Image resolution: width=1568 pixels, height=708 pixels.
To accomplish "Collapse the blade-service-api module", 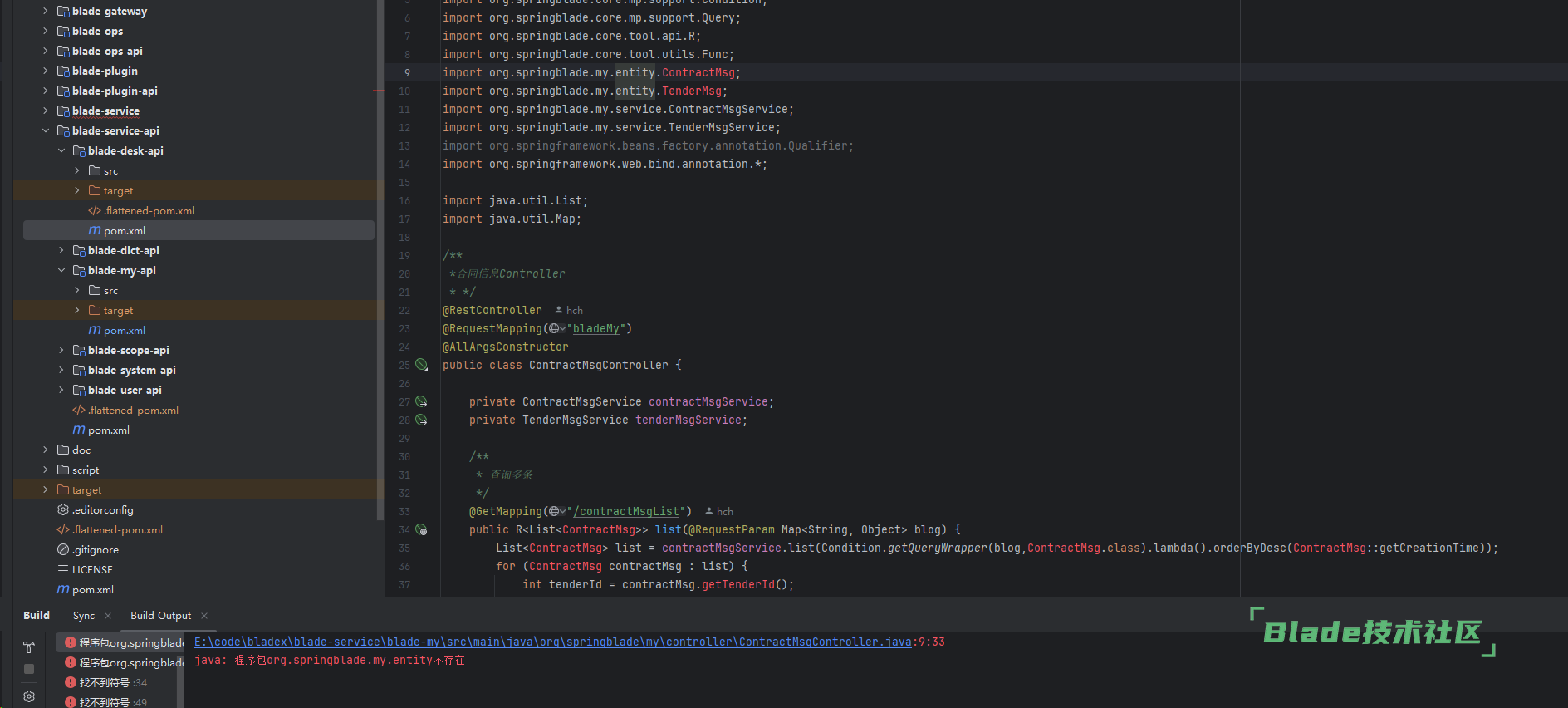I will point(46,130).
